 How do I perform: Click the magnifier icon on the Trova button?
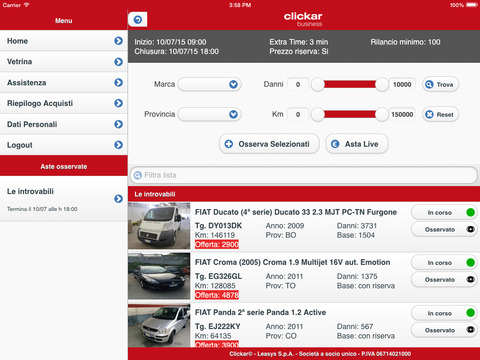pos(429,84)
